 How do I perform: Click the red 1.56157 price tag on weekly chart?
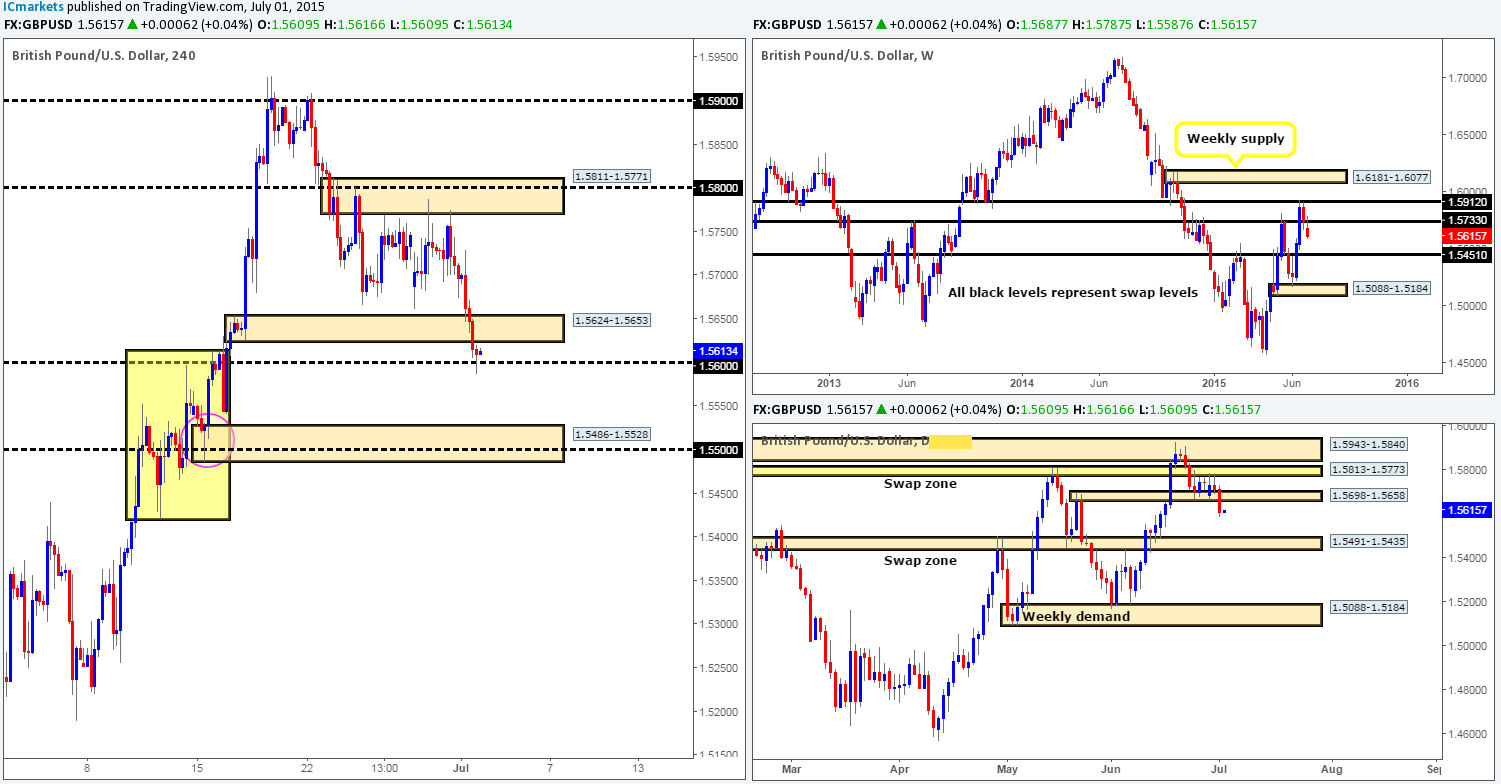point(1468,236)
